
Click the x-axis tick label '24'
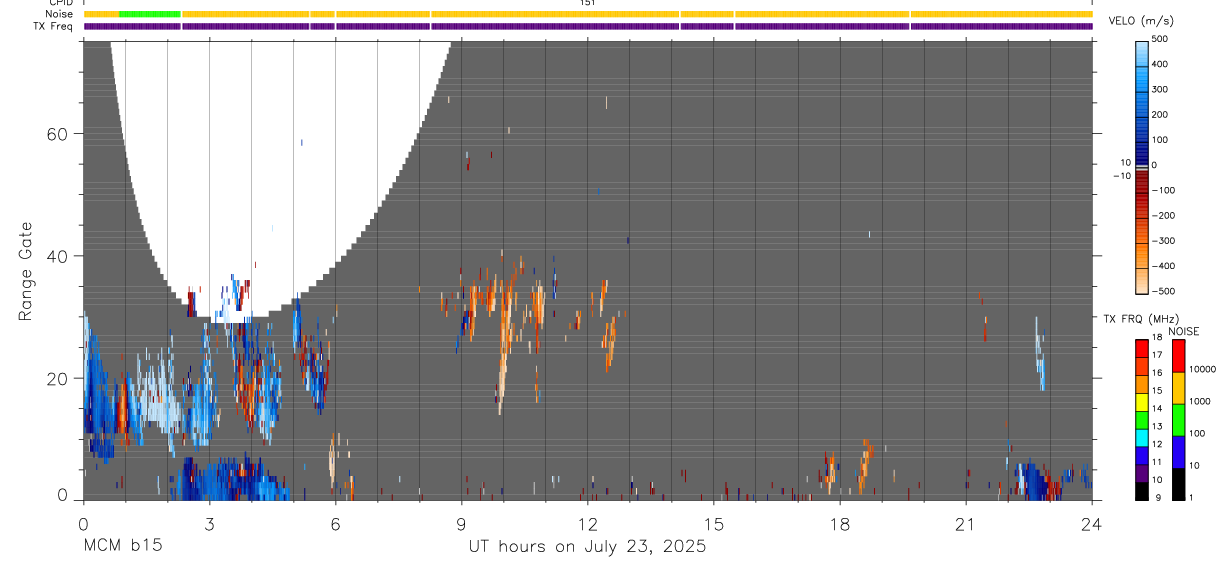click(1091, 525)
